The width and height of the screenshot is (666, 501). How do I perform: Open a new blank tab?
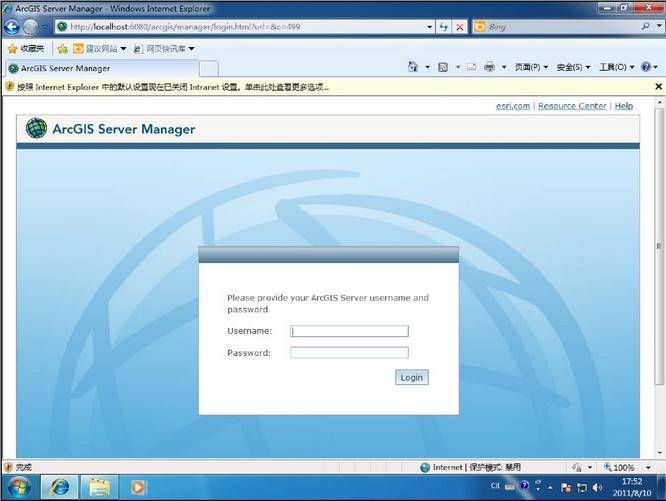[x=209, y=69]
